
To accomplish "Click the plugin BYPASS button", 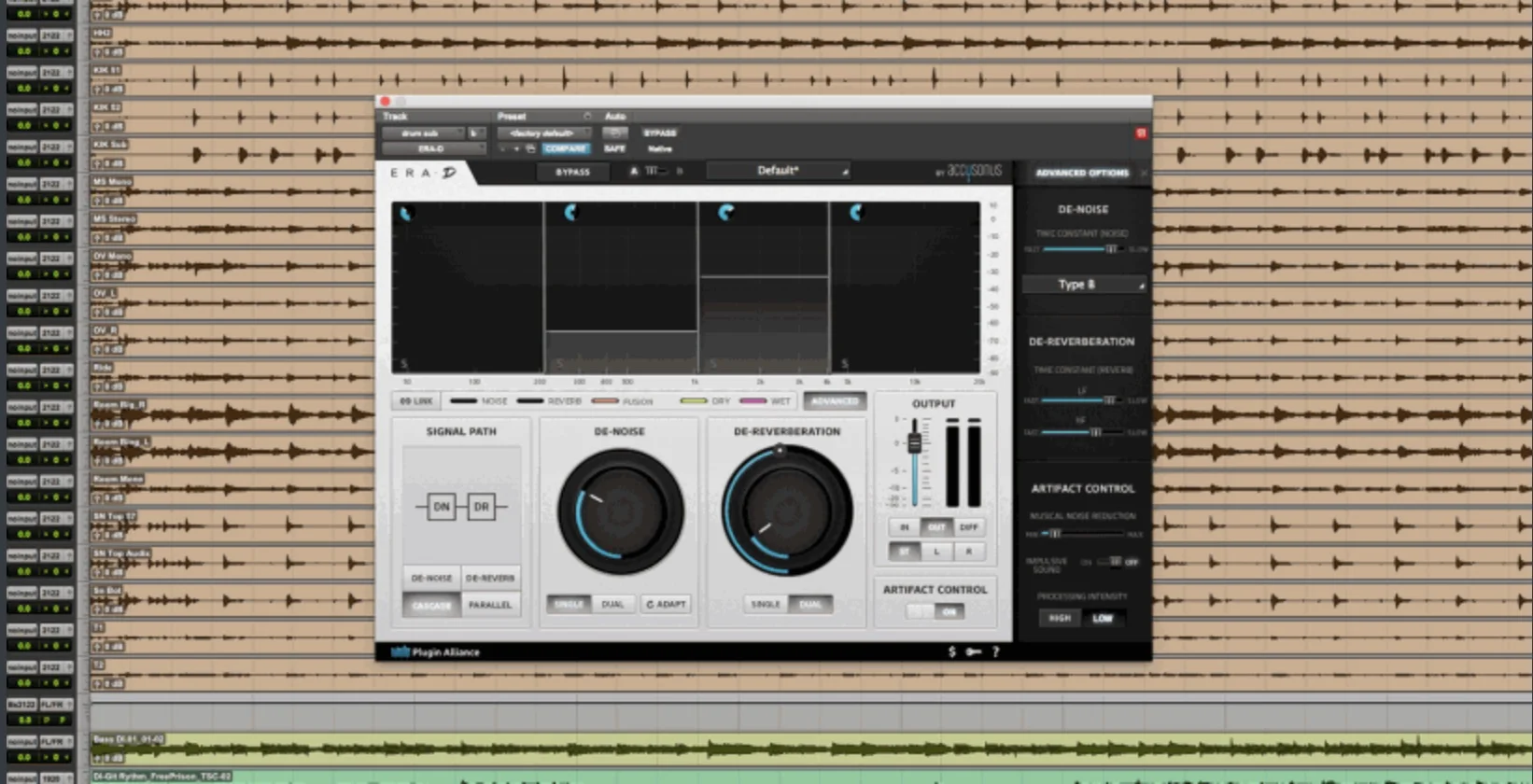I will point(572,172).
